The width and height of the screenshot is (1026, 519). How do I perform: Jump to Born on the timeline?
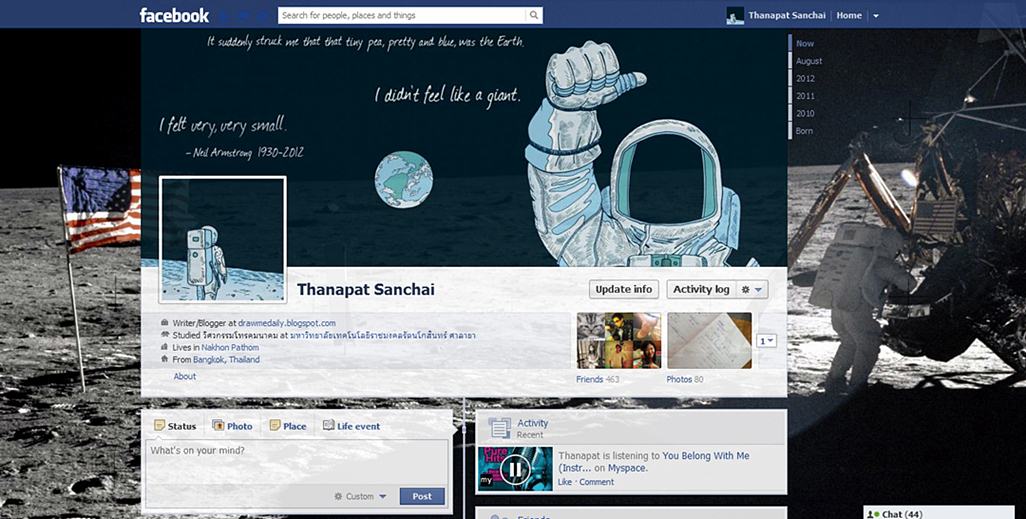[804, 131]
